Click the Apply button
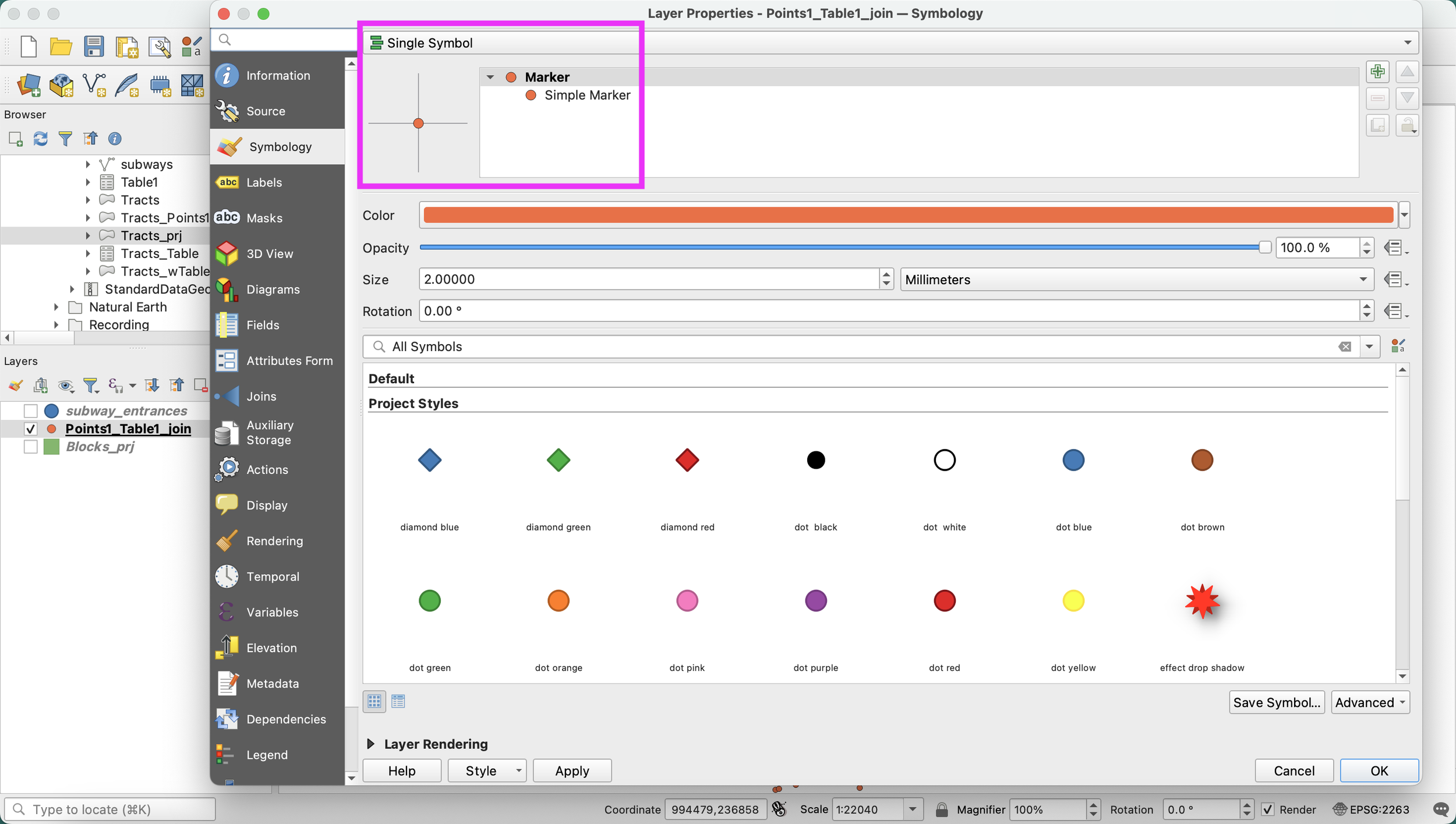1456x824 pixels. 571,770
